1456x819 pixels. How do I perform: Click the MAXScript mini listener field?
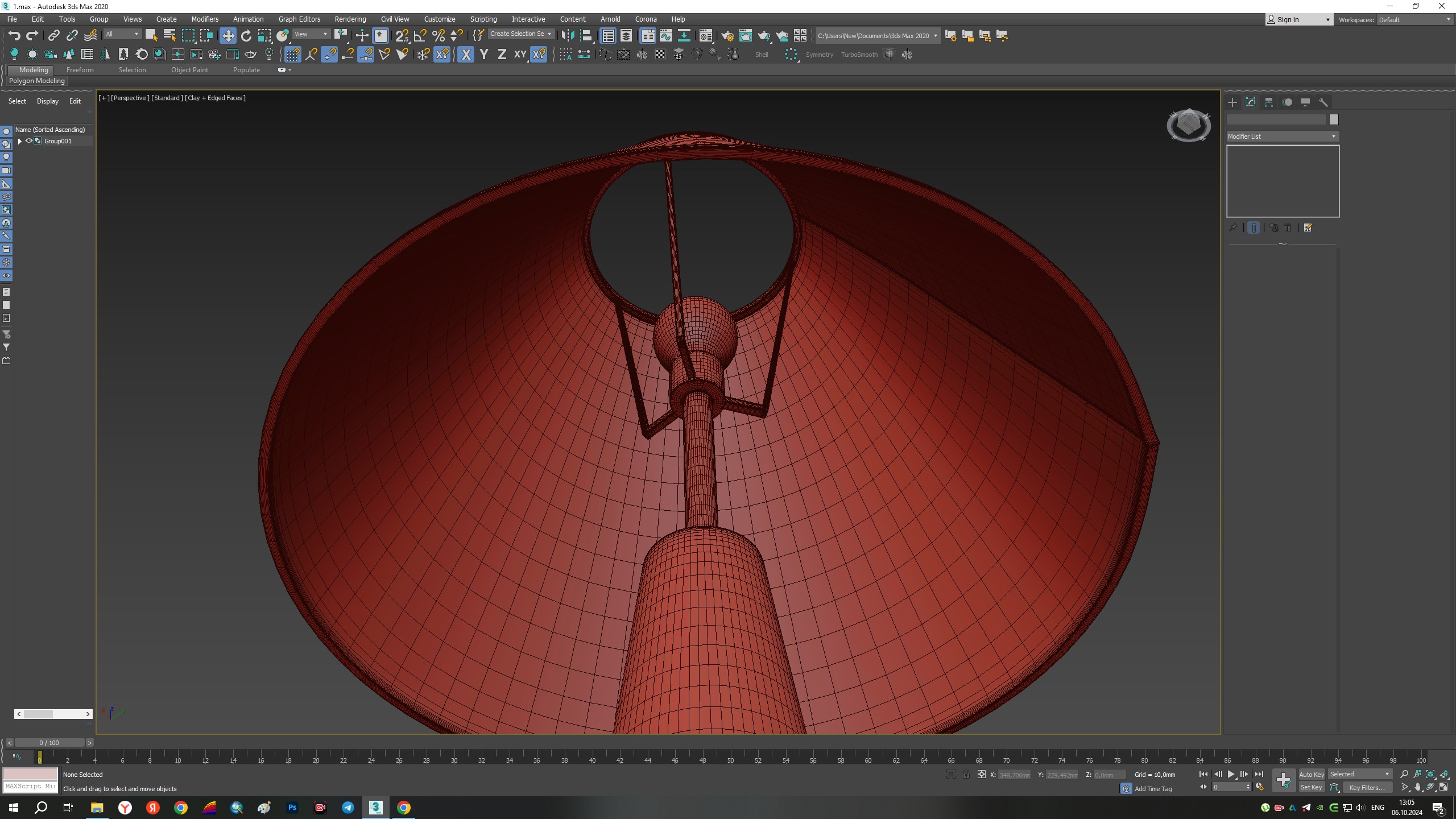[30, 787]
